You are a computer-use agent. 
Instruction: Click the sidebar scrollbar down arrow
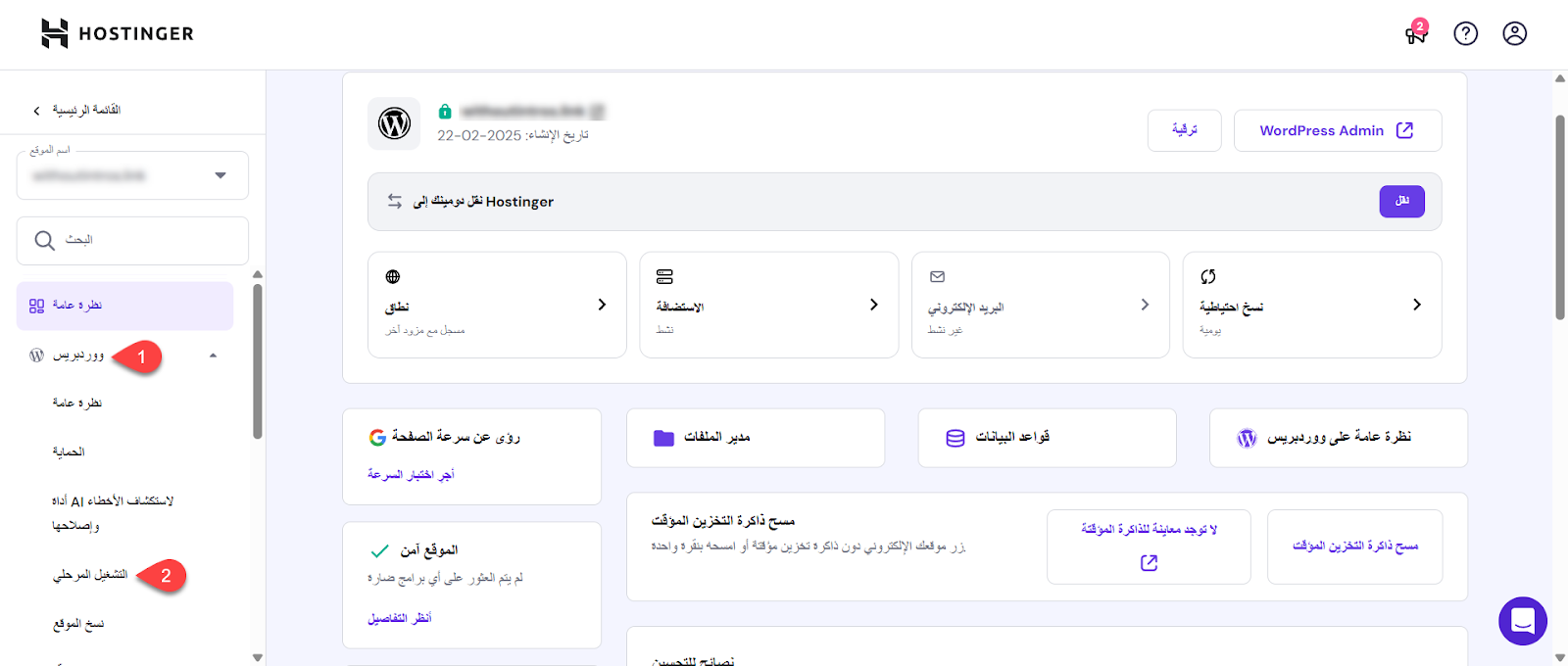coord(258,658)
